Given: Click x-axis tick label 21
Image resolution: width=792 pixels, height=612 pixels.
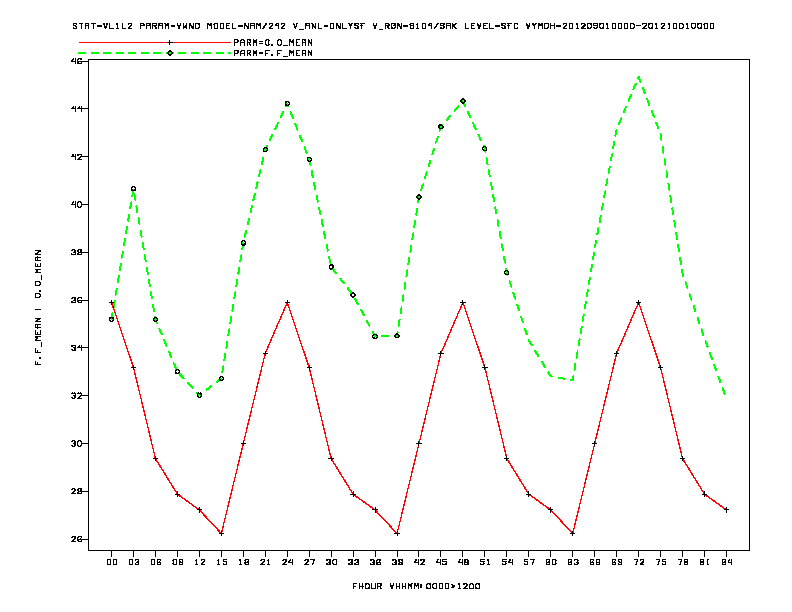Looking at the screenshot, I should [x=265, y=562].
